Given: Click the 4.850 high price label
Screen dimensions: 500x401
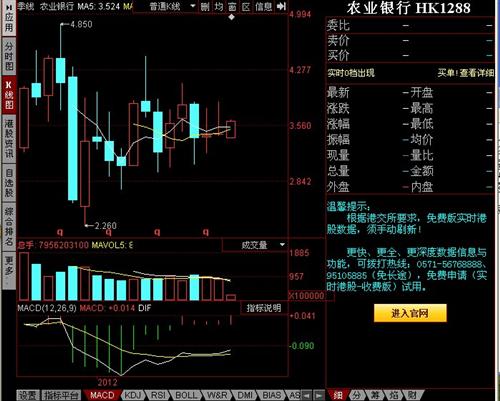Looking at the screenshot, I should [81, 24].
